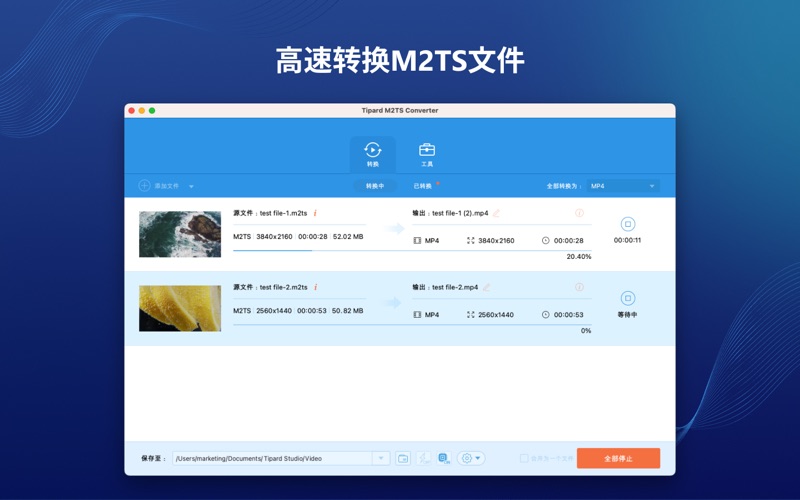Click the 20.40% progress text

point(579,257)
